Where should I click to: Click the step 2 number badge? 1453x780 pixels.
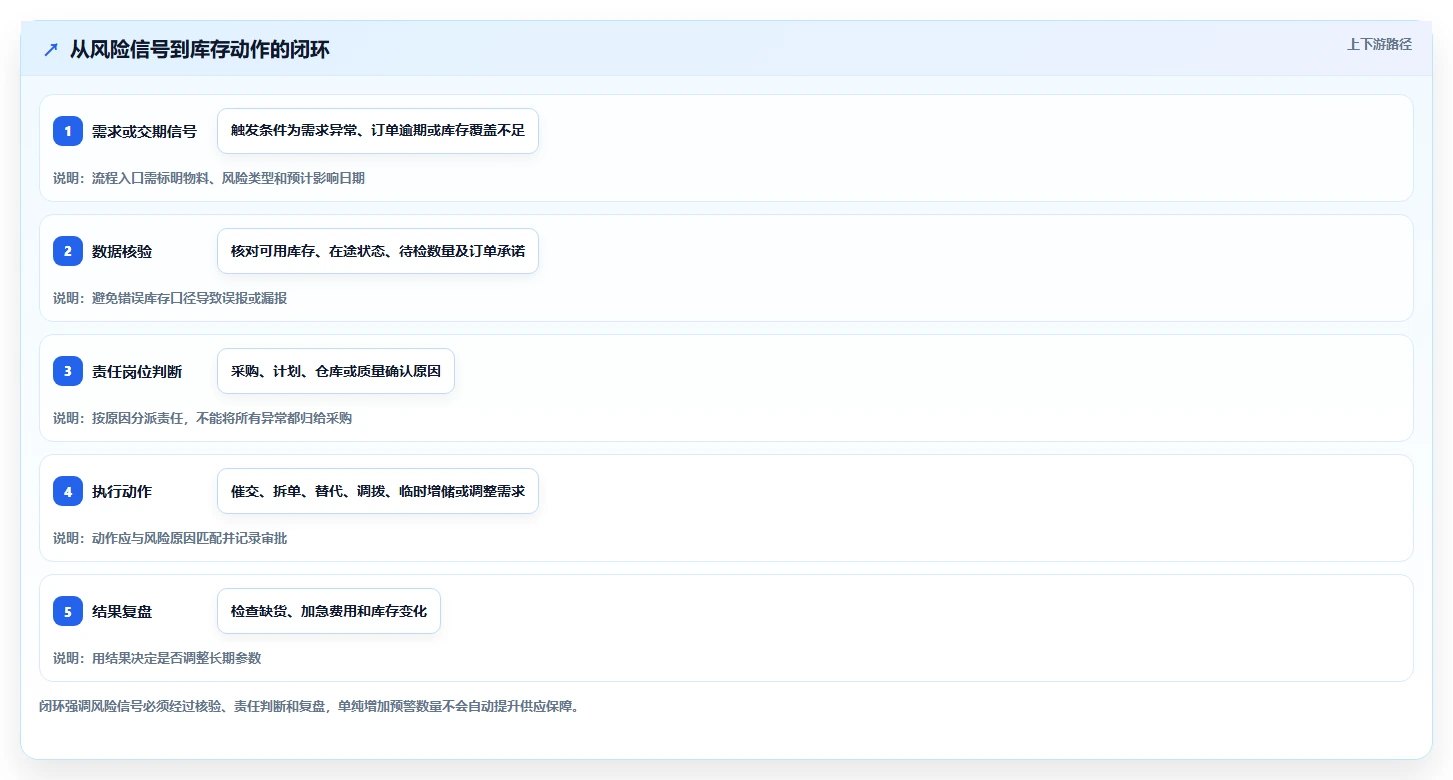[x=68, y=251]
